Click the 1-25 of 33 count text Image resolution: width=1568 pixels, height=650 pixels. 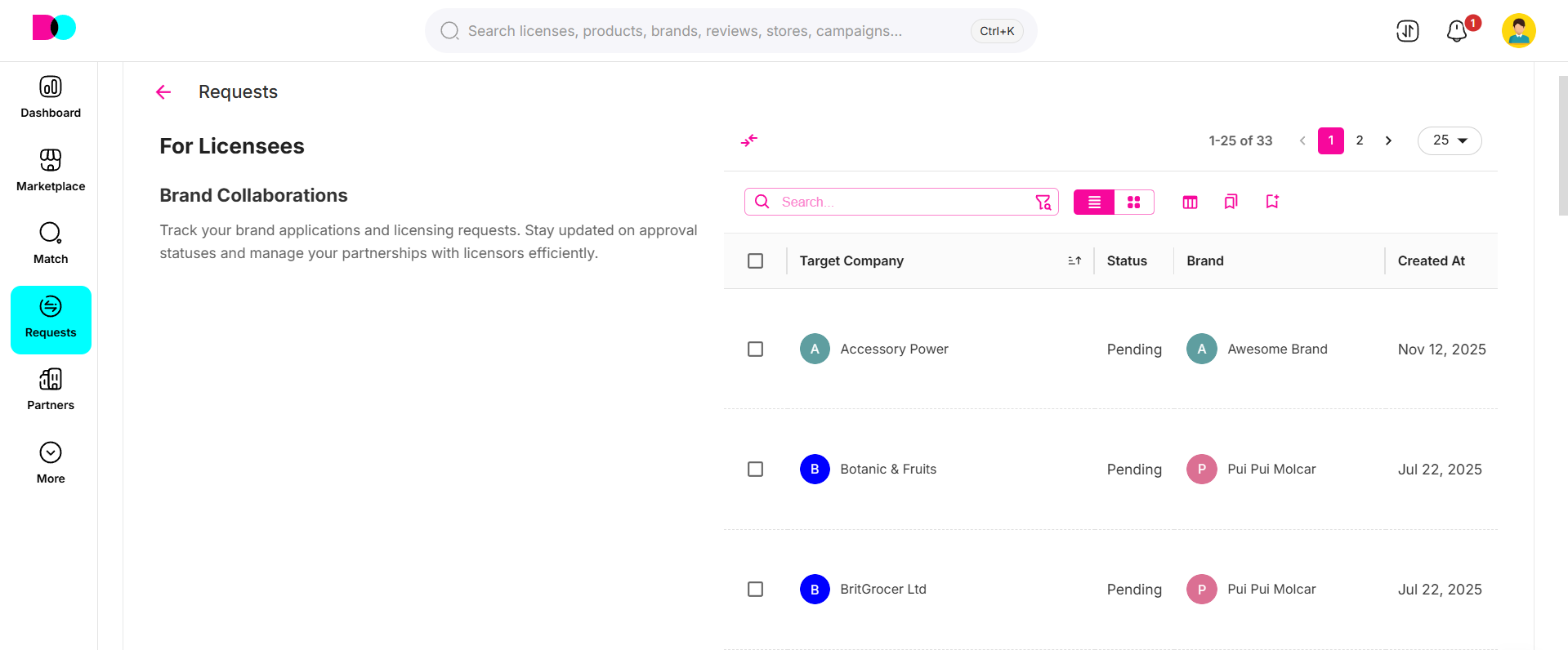coord(1240,140)
